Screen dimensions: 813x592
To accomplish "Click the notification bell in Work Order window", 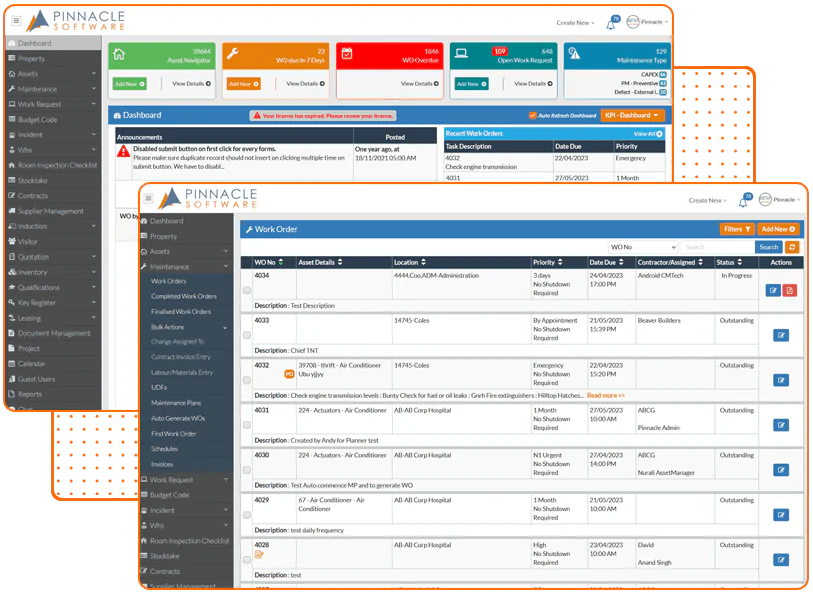I will coord(744,201).
